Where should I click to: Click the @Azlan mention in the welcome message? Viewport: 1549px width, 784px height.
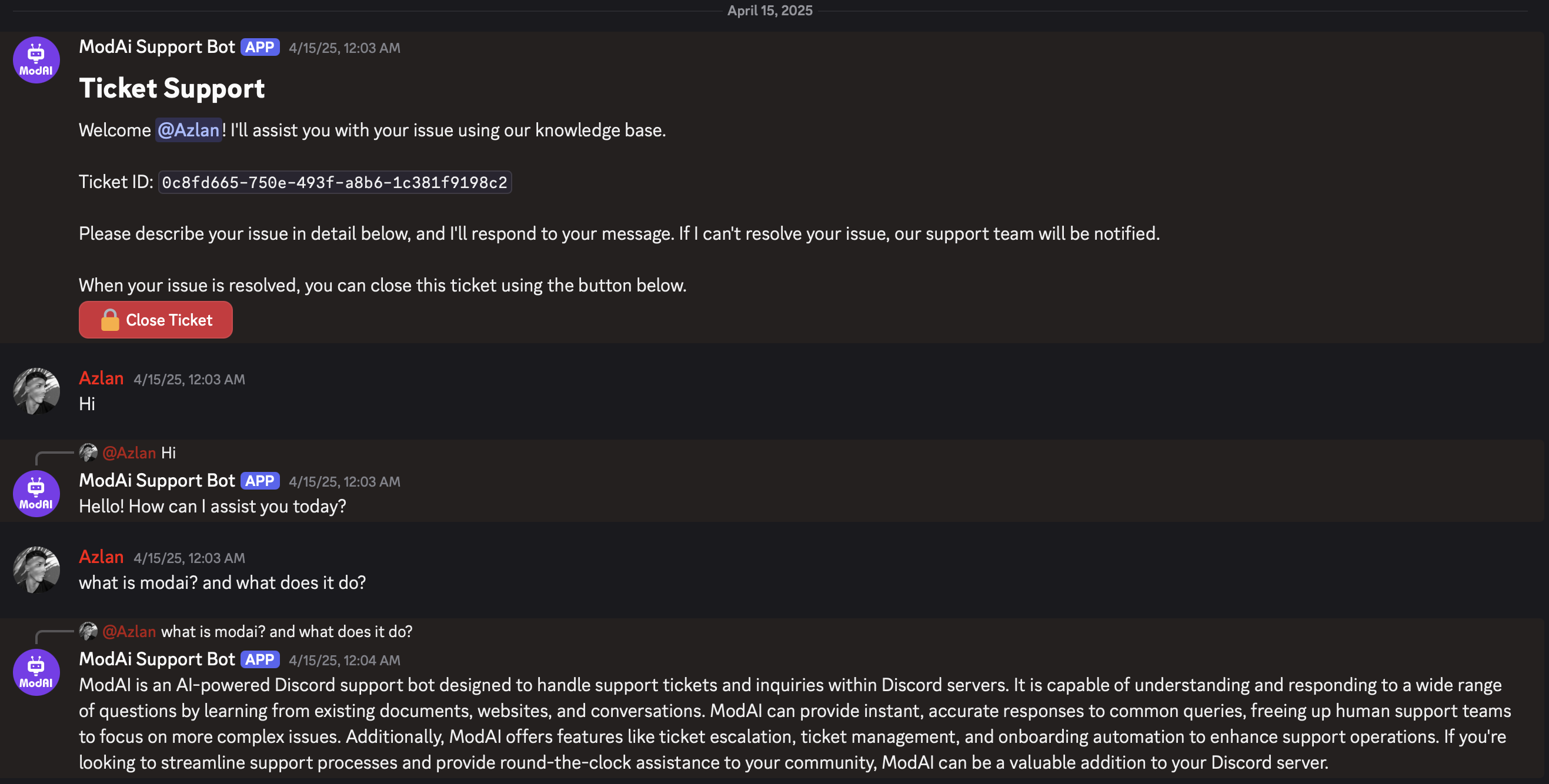[189, 130]
